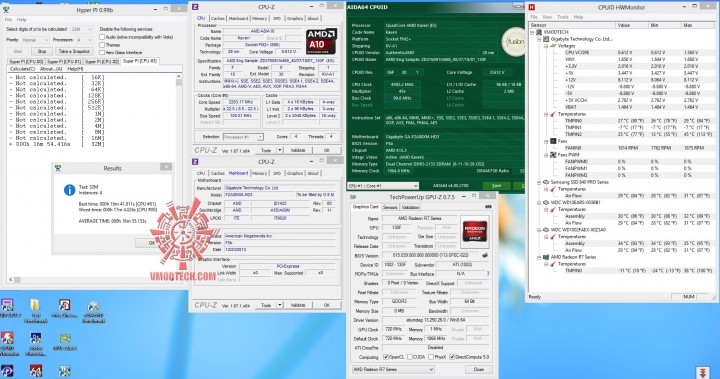Switch to Caches tab in upper CPU-Z

[x=218, y=18]
